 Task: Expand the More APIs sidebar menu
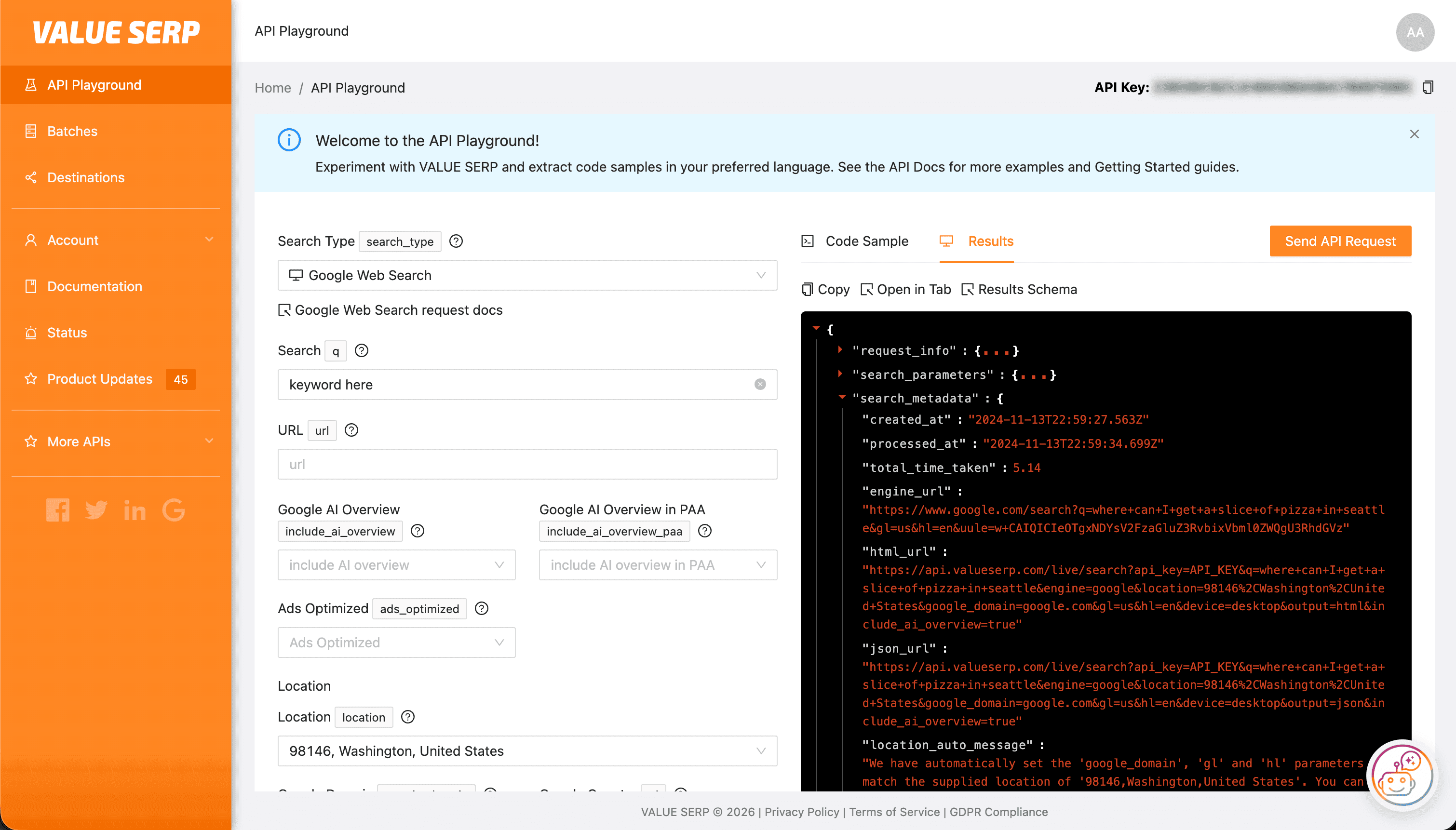tap(116, 442)
